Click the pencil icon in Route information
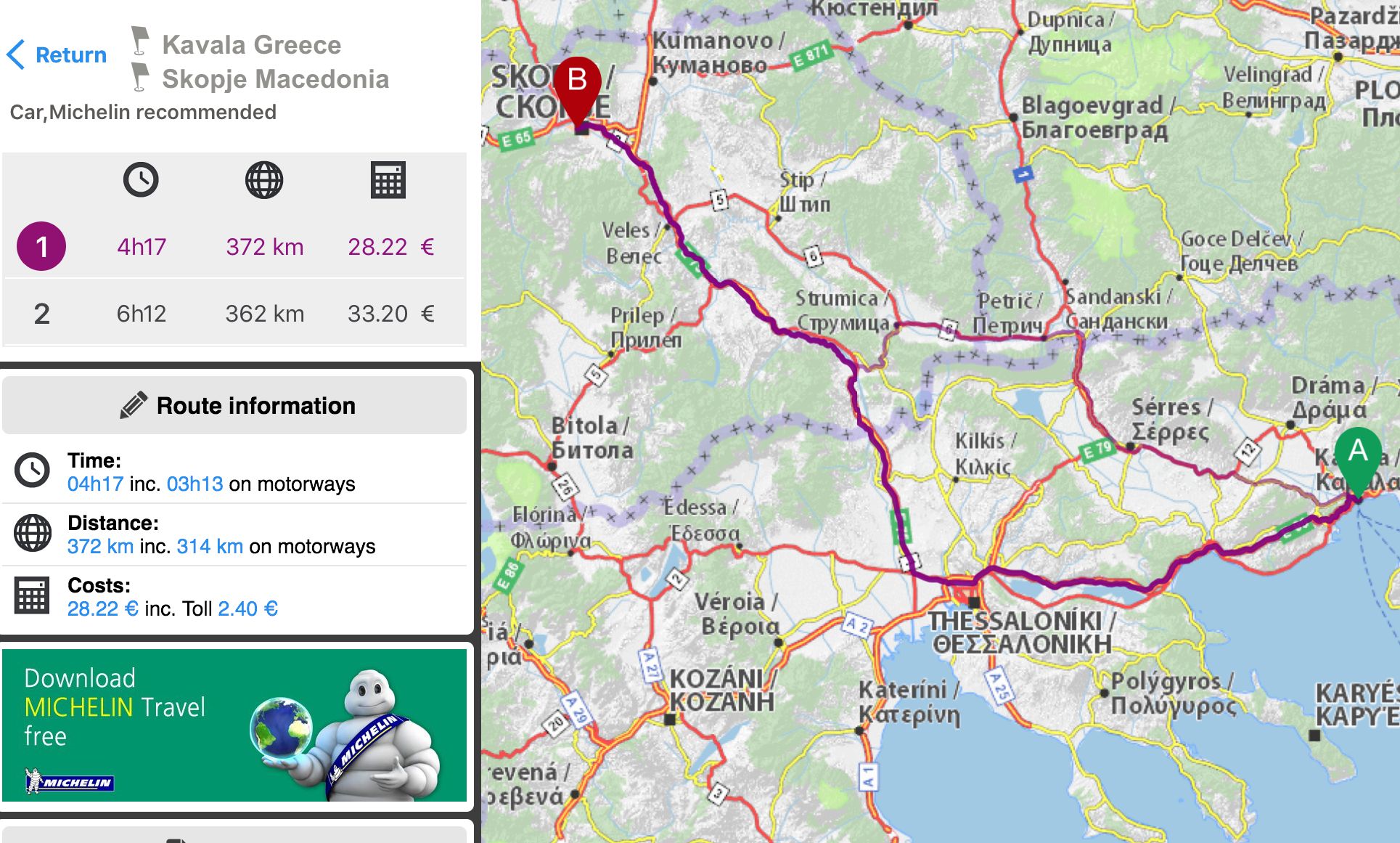This screenshot has height=843, width=1400. tap(134, 405)
